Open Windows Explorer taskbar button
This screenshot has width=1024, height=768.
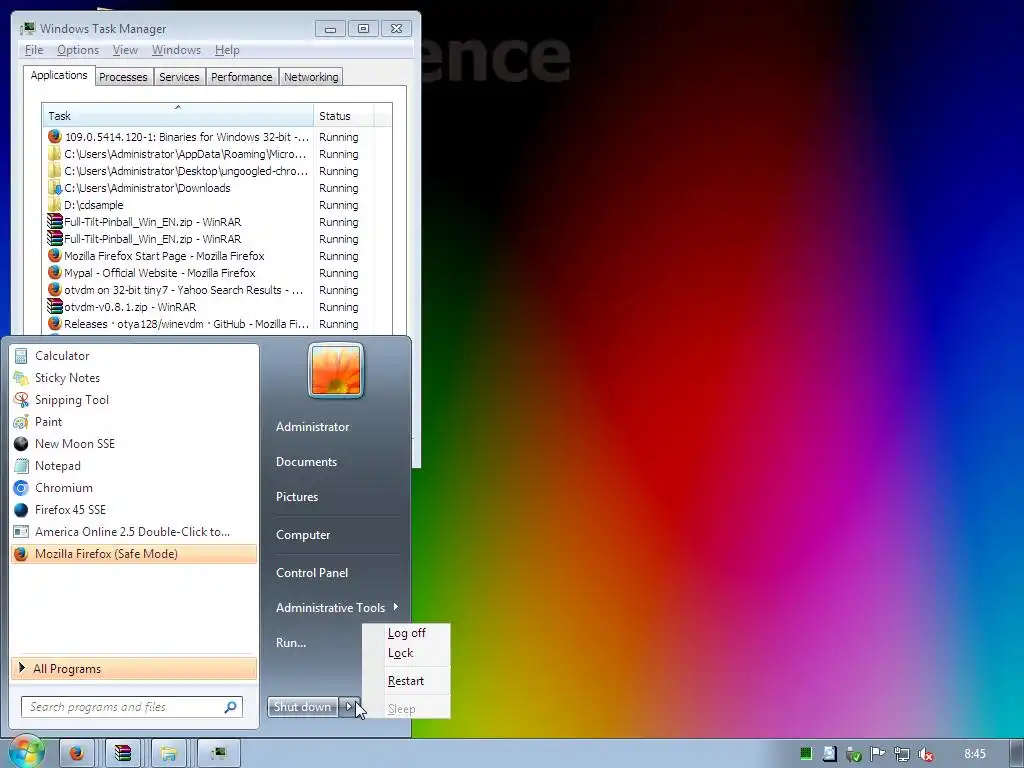[x=168, y=753]
